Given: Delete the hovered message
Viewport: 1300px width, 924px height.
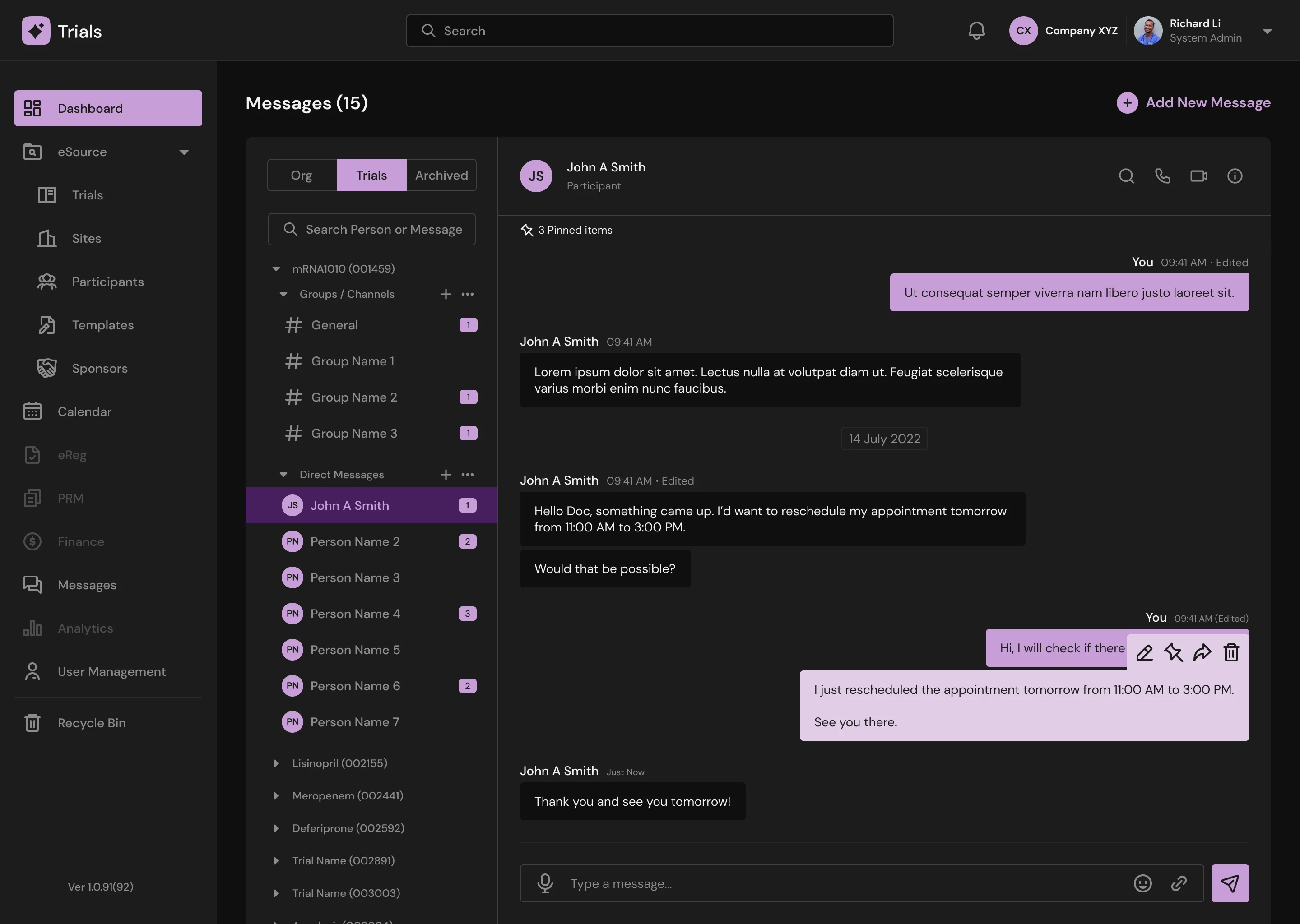Looking at the screenshot, I should (x=1231, y=652).
